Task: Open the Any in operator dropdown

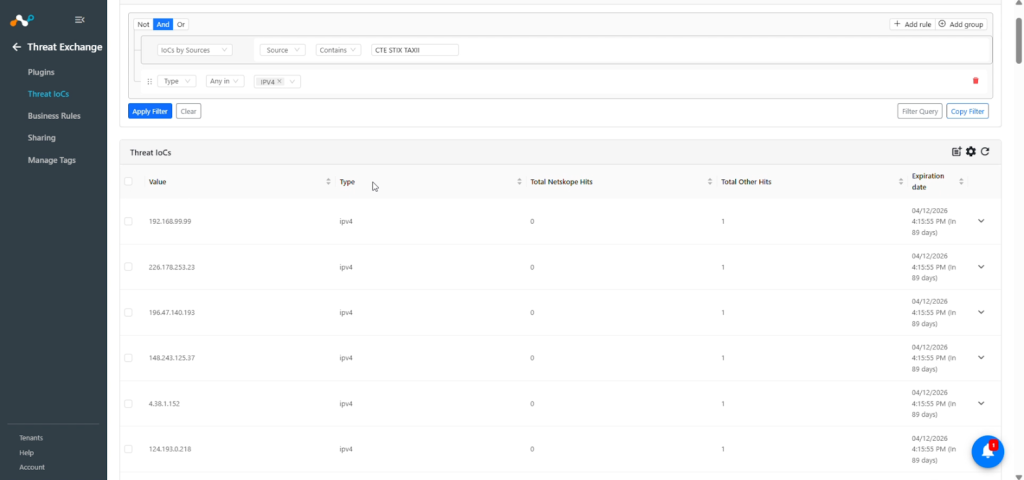Action: click(225, 81)
